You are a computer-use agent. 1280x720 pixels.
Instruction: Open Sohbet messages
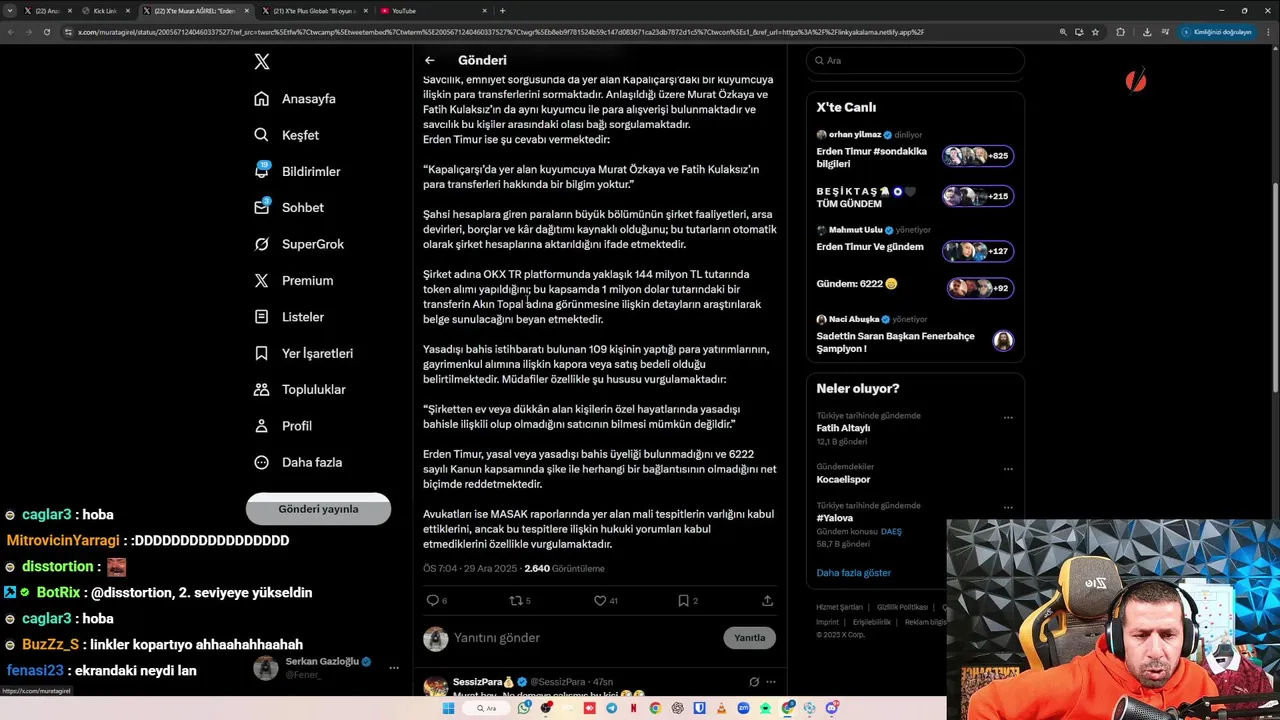[289, 208]
